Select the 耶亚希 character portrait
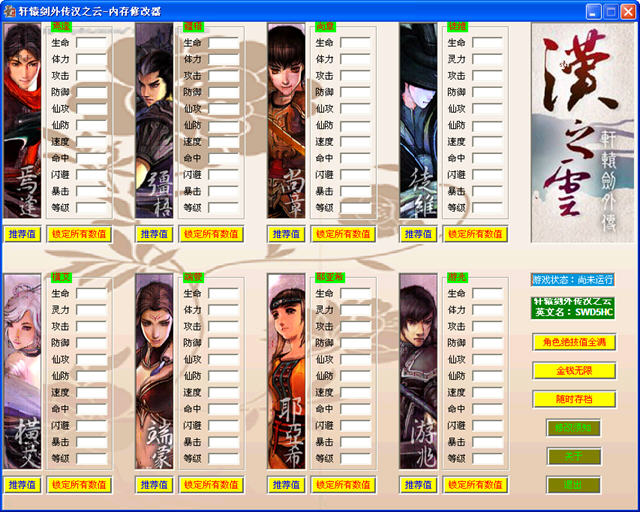The image size is (640, 512). click(286, 372)
